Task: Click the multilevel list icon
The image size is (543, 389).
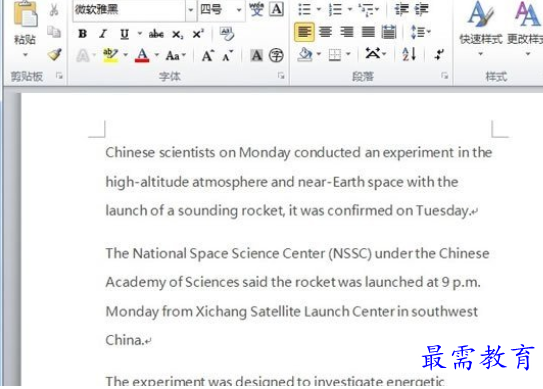Action: pos(368,10)
